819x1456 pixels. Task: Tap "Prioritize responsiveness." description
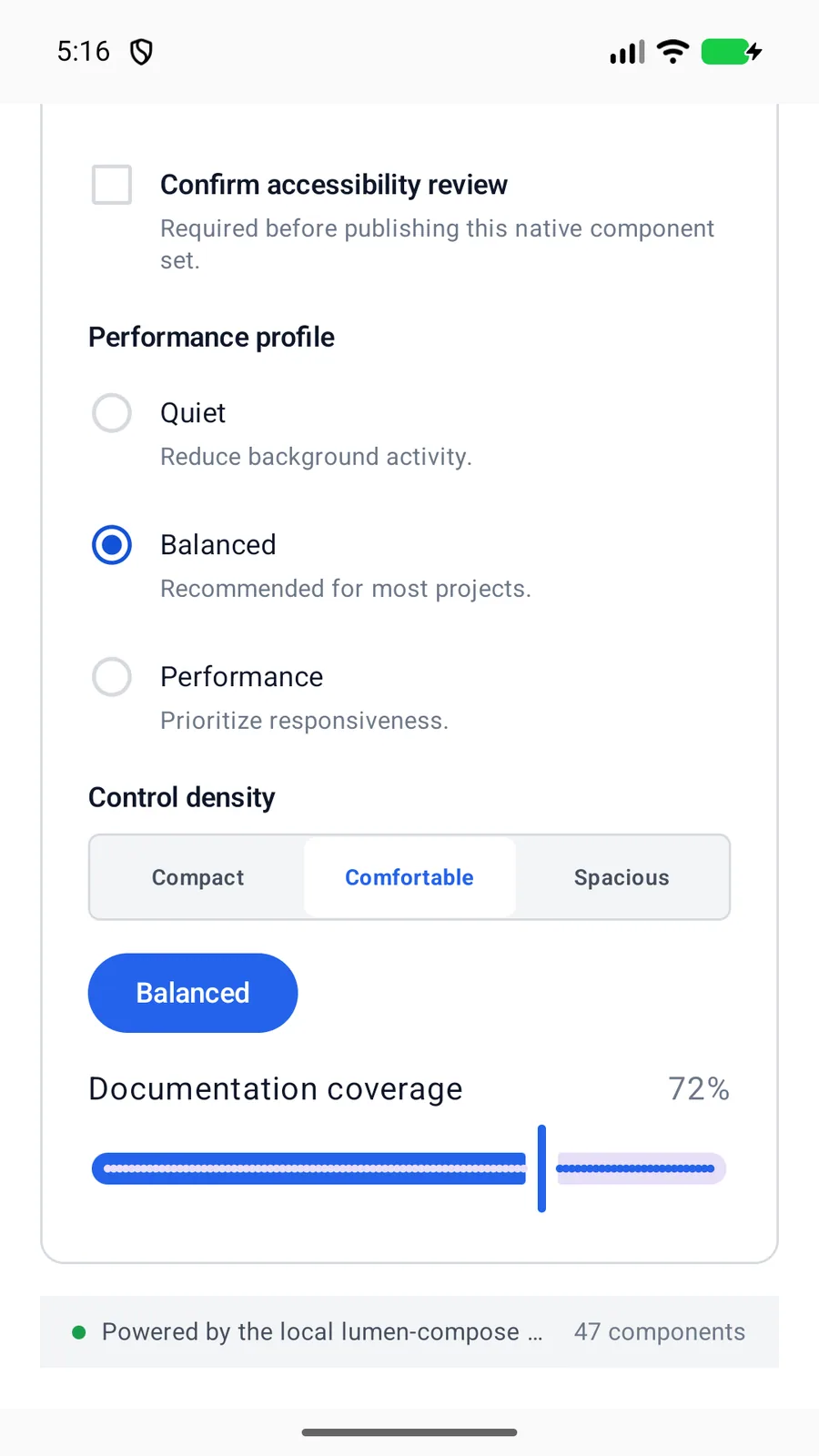point(305,721)
